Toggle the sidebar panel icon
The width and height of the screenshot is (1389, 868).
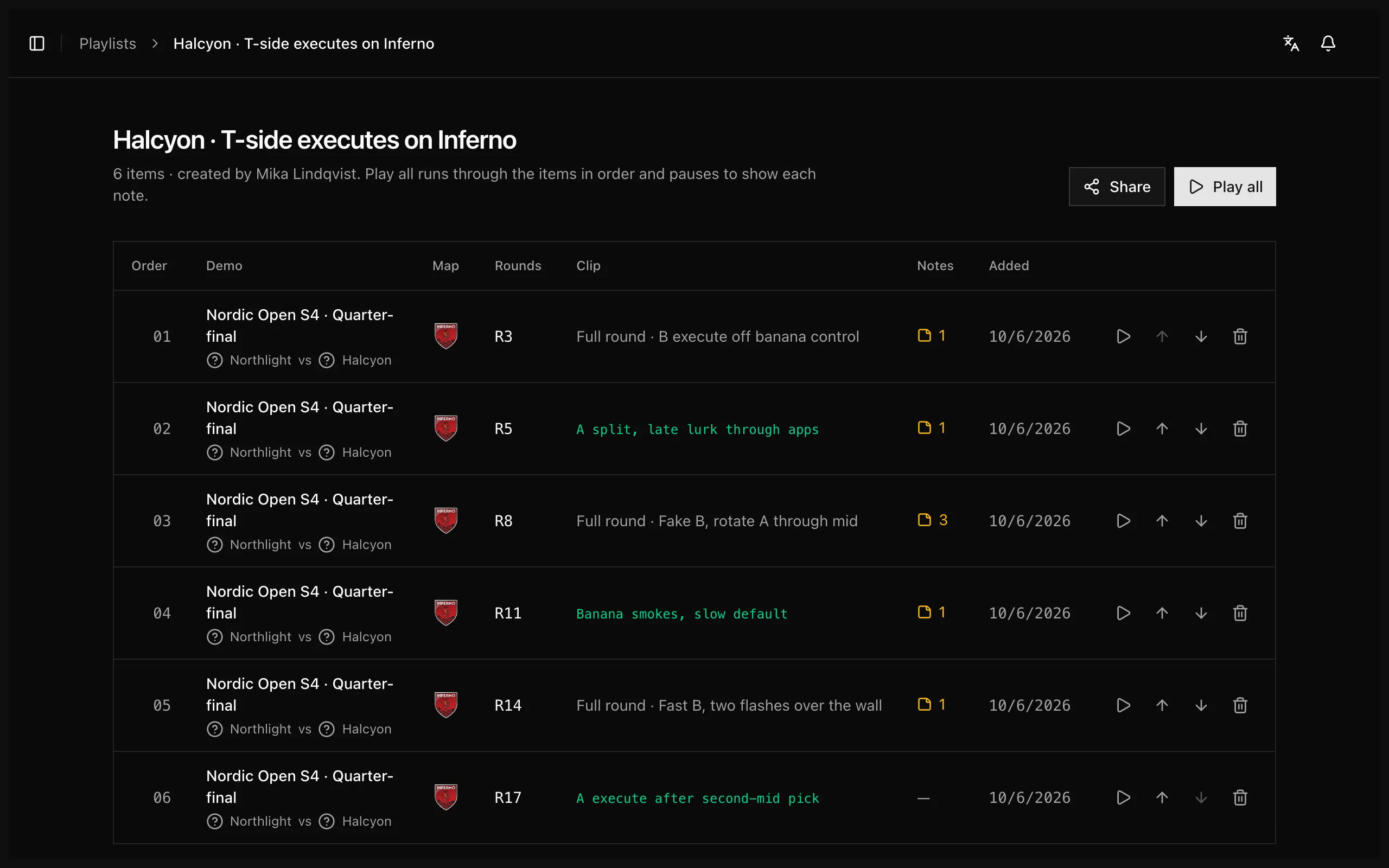tap(37, 43)
